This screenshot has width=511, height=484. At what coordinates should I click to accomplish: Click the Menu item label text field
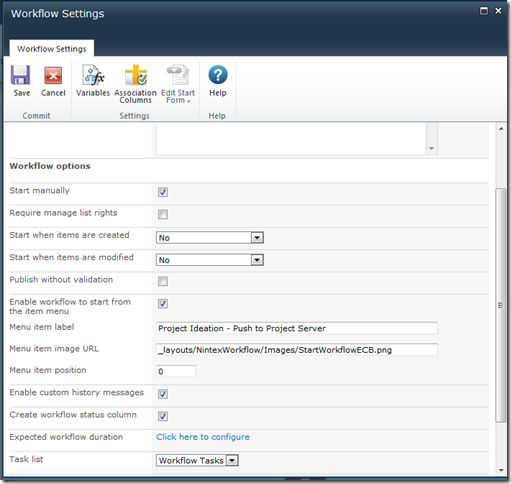coord(297,328)
